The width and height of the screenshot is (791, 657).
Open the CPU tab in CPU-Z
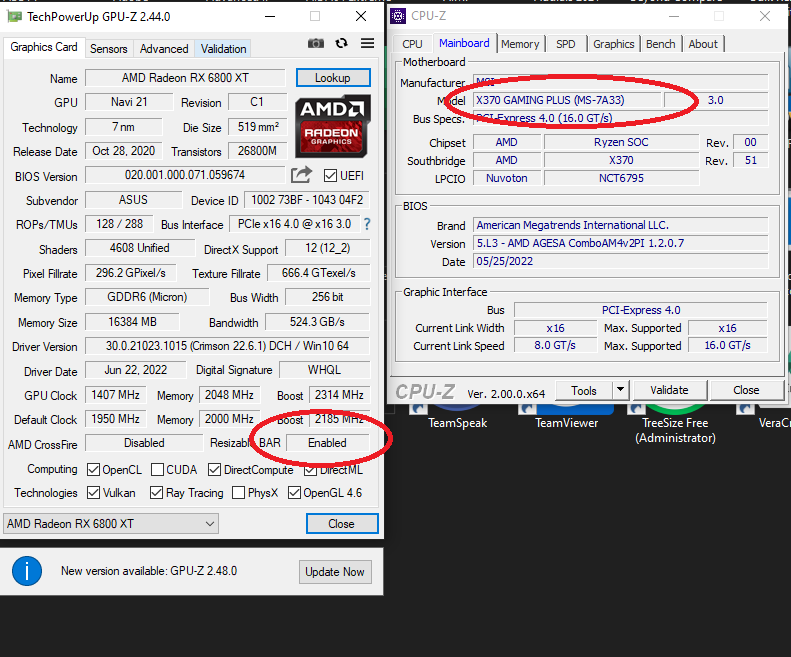pos(412,44)
